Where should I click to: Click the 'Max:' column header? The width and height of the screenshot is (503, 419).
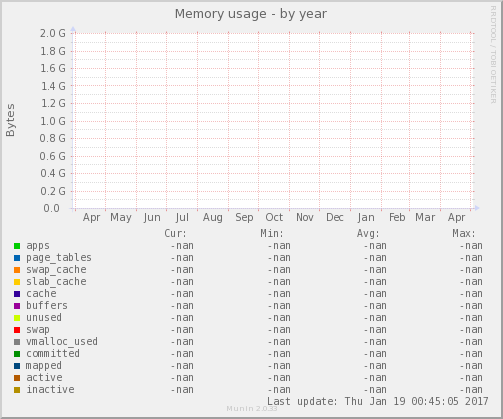pos(464,233)
